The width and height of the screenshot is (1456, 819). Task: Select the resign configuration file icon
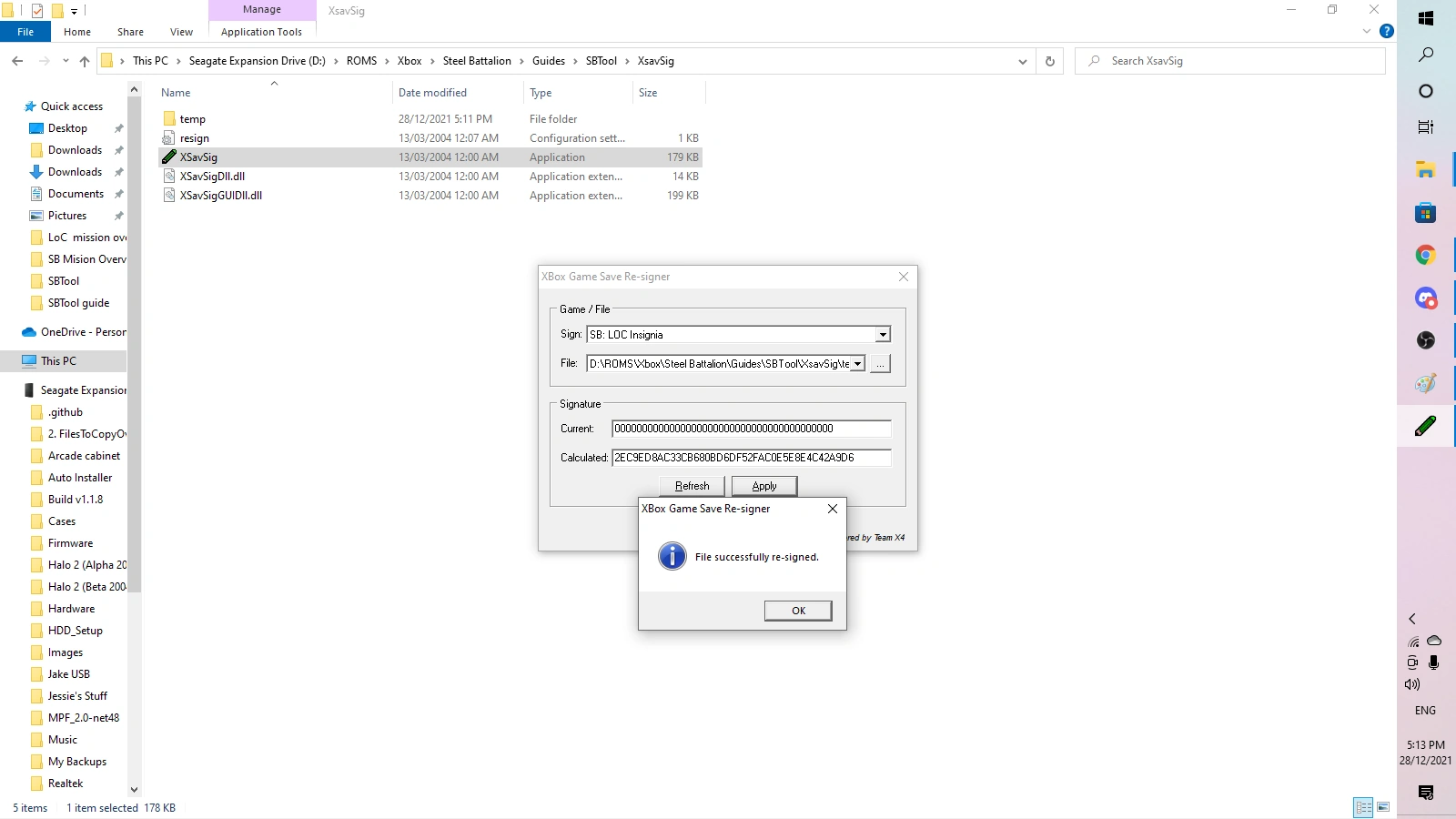[169, 138]
